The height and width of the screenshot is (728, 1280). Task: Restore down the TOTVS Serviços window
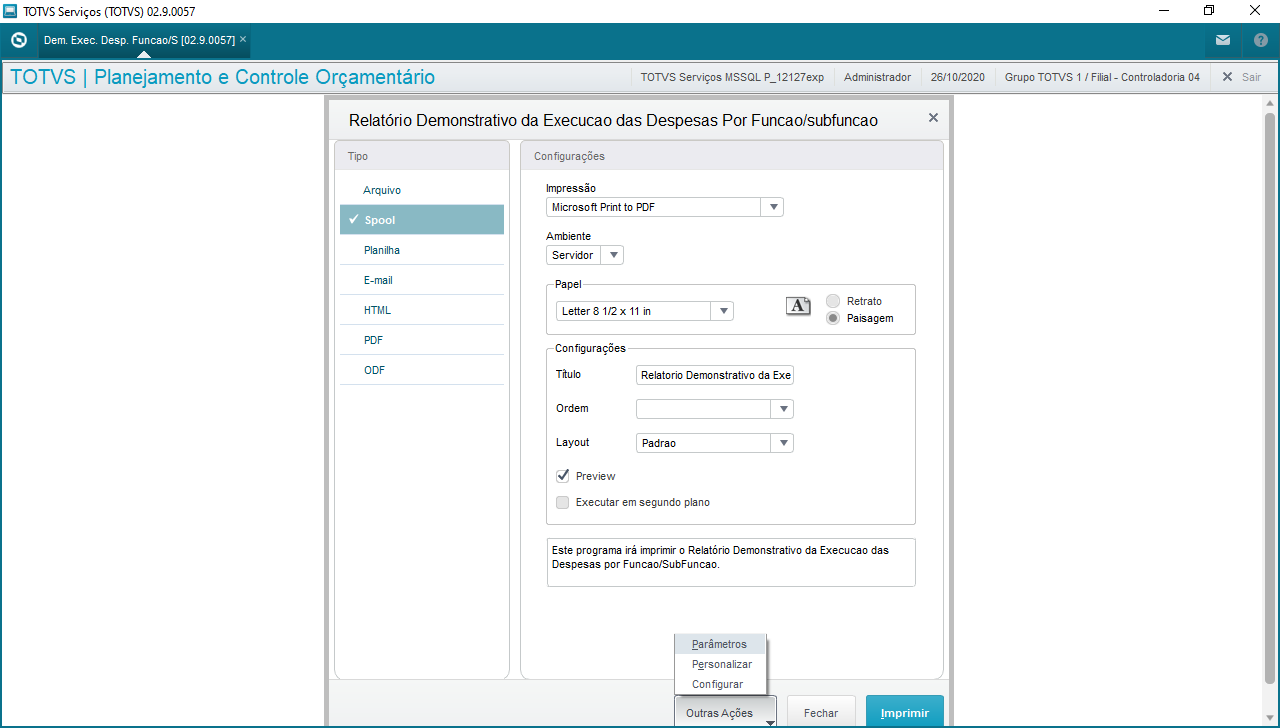tap(1209, 11)
